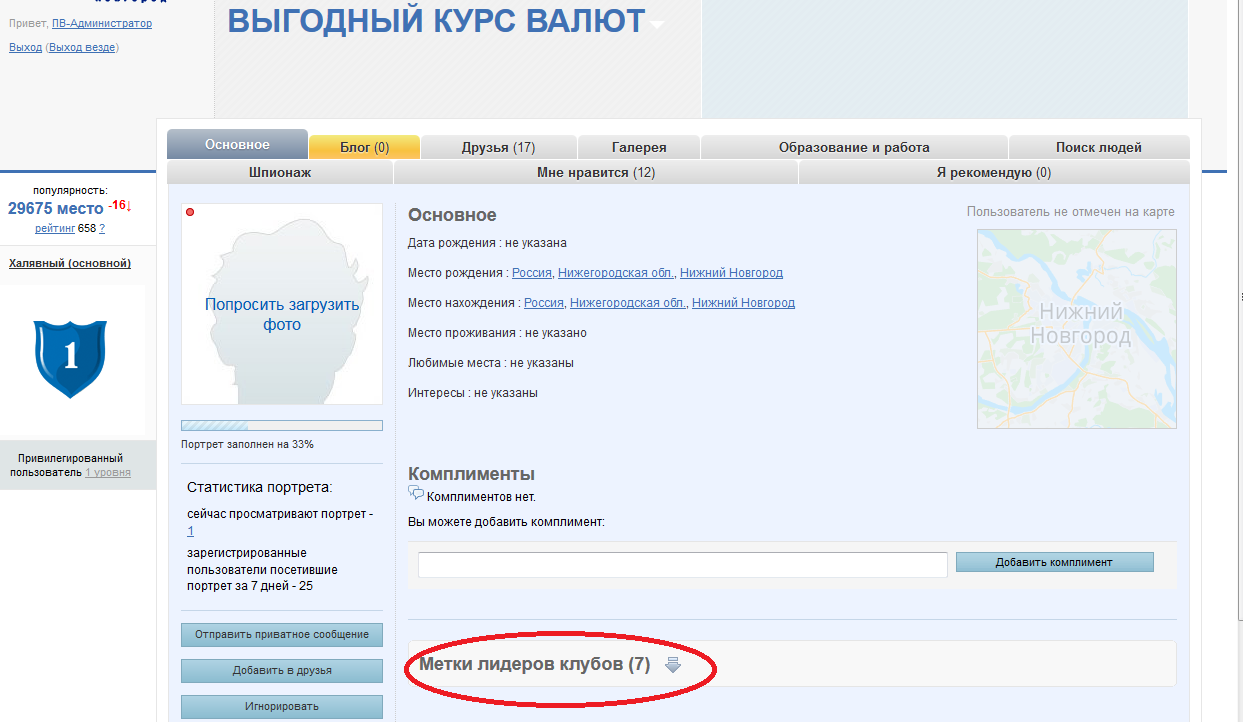Open the Основное tab
The width and height of the screenshot is (1243, 722).
(237, 145)
